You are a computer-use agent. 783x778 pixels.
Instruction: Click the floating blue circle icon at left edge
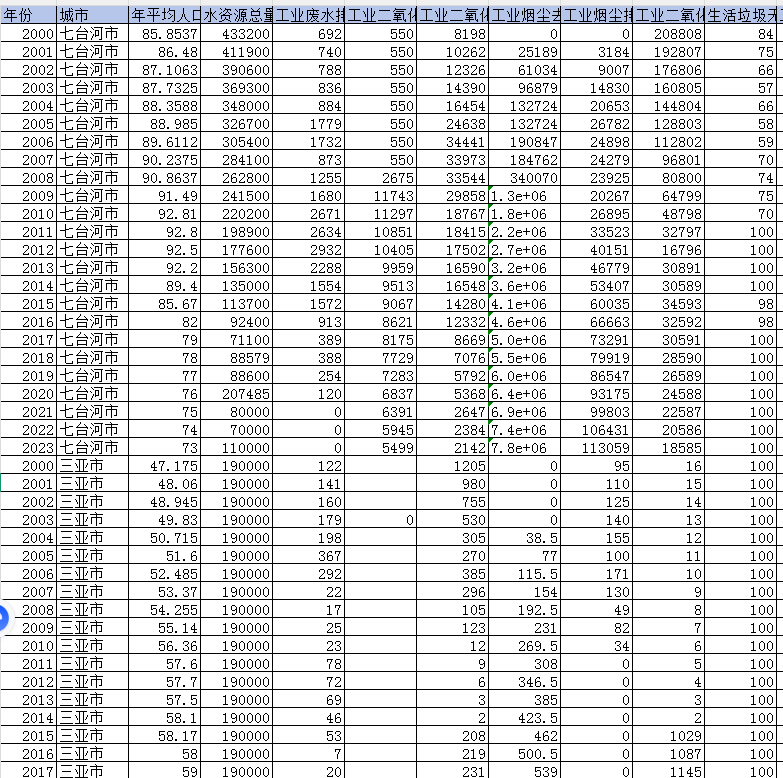[x=3, y=619]
